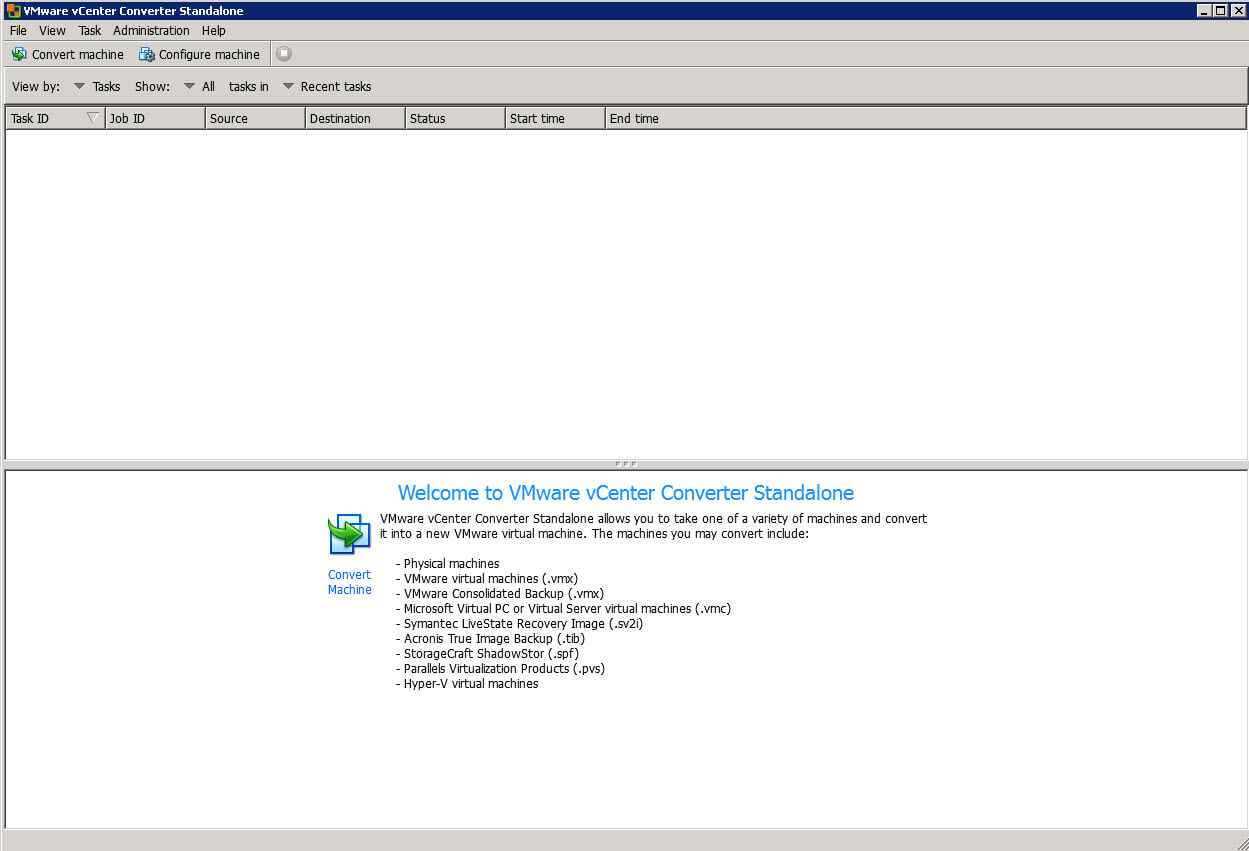Open the Task menu
1249x851 pixels.
[x=90, y=31]
